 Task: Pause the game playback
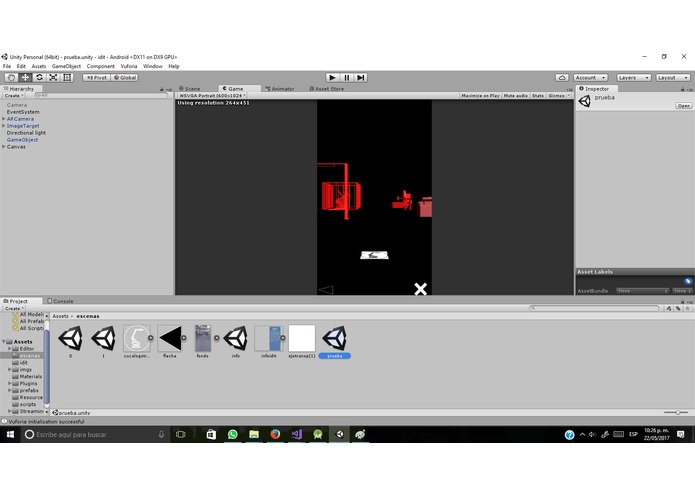[x=347, y=78]
